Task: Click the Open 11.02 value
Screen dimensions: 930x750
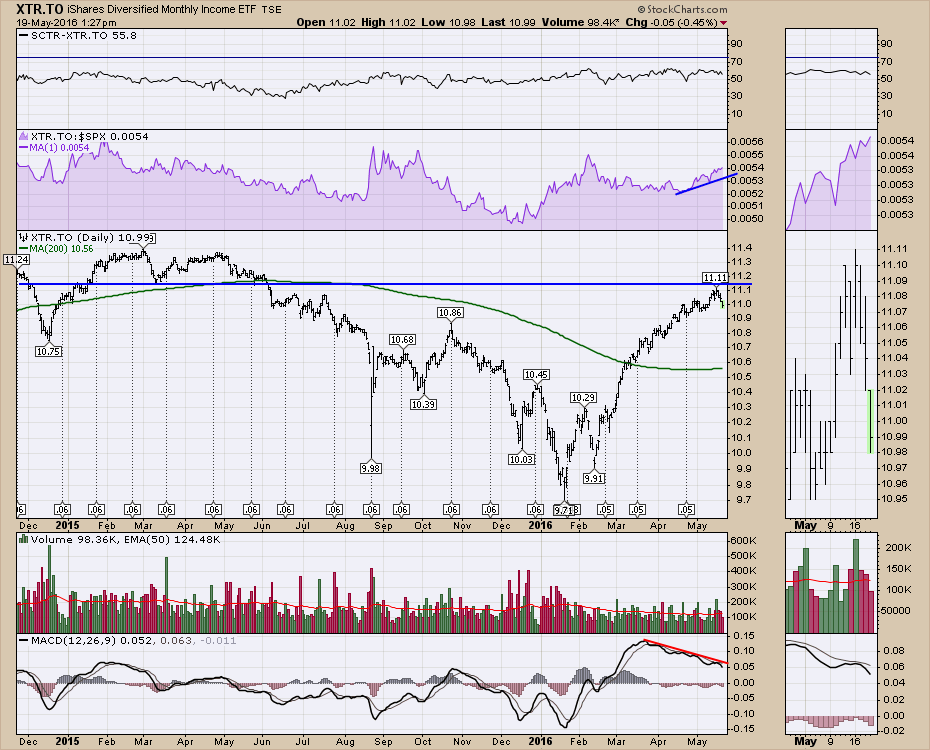Action: pos(326,22)
